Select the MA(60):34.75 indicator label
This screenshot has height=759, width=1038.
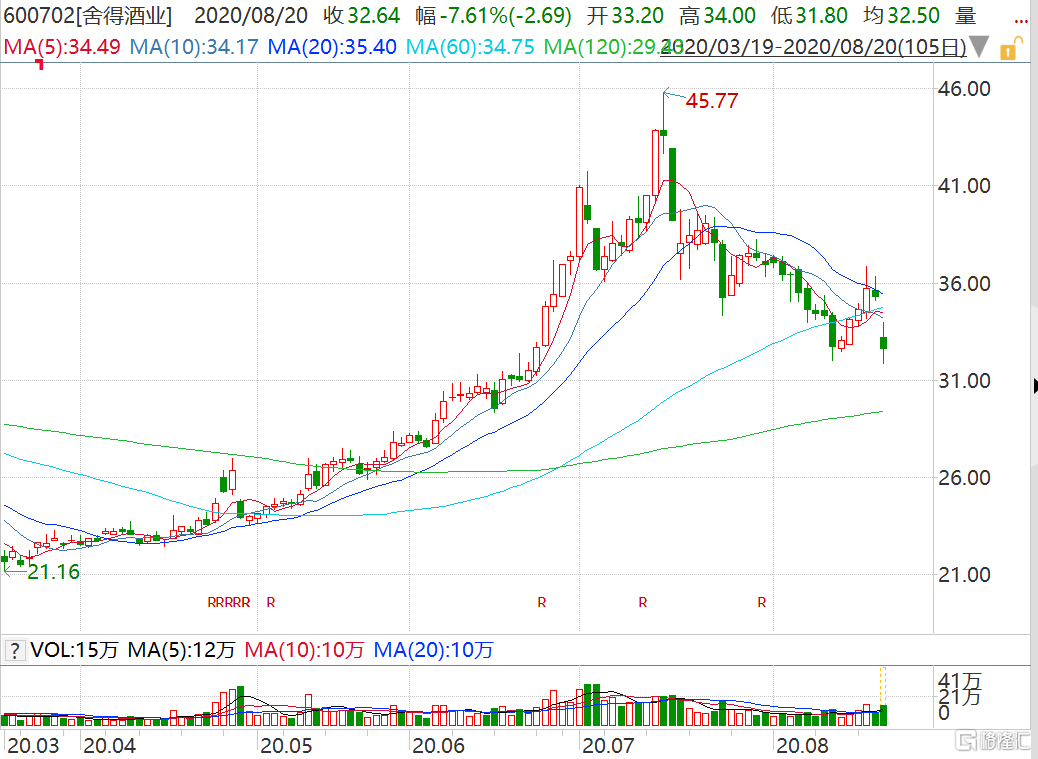click(x=470, y=47)
